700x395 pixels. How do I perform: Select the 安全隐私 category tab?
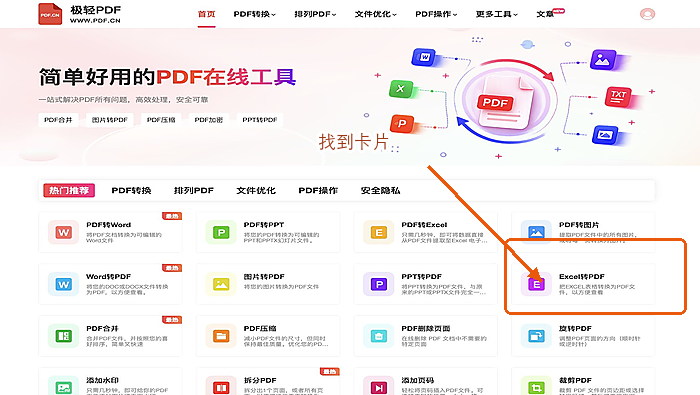pyautogui.click(x=380, y=191)
